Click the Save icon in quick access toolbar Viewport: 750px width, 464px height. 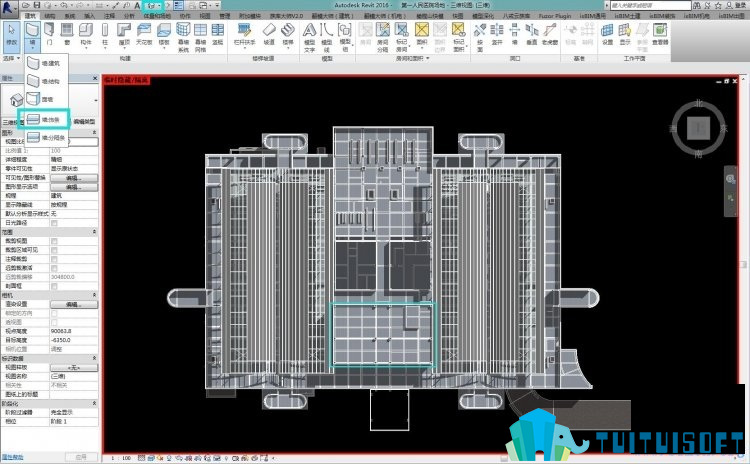pyautogui.click(x=37, y=5)
